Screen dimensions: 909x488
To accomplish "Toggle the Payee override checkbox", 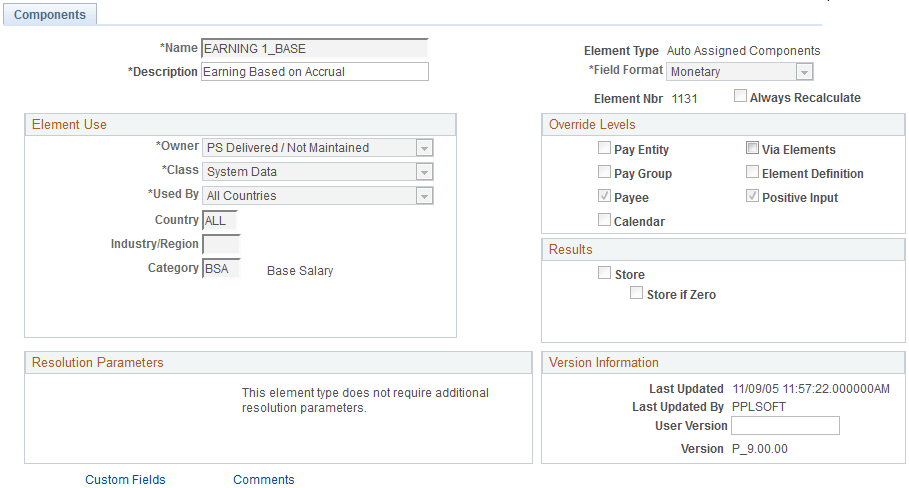I will [604, 196].
